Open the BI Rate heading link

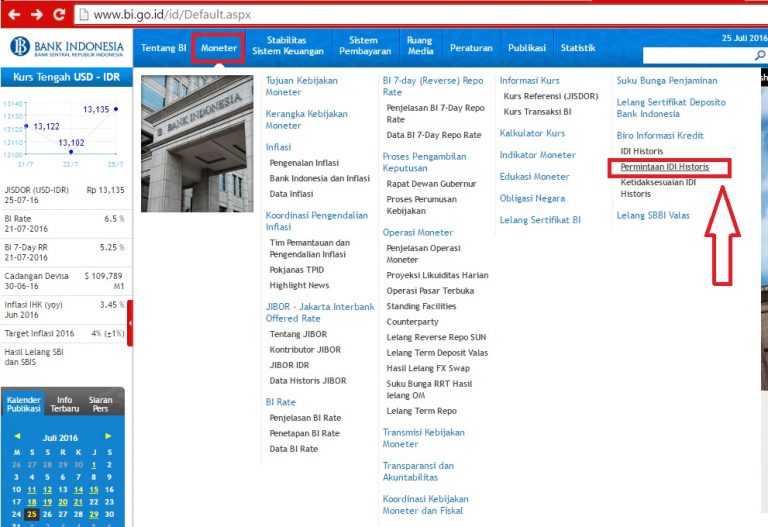(x=280, y=402)
